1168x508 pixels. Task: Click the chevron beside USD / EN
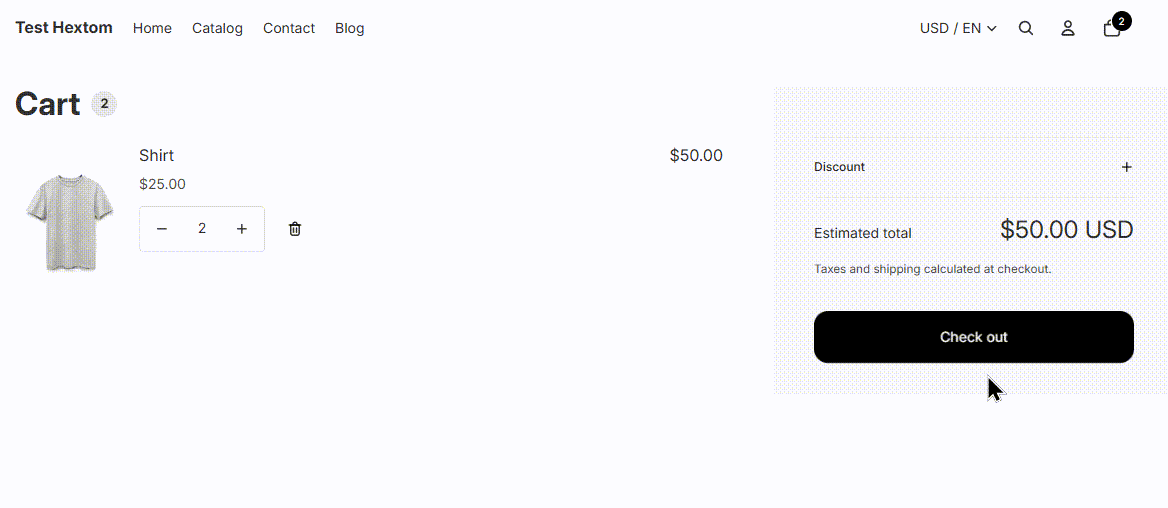[x=991, y=28]
